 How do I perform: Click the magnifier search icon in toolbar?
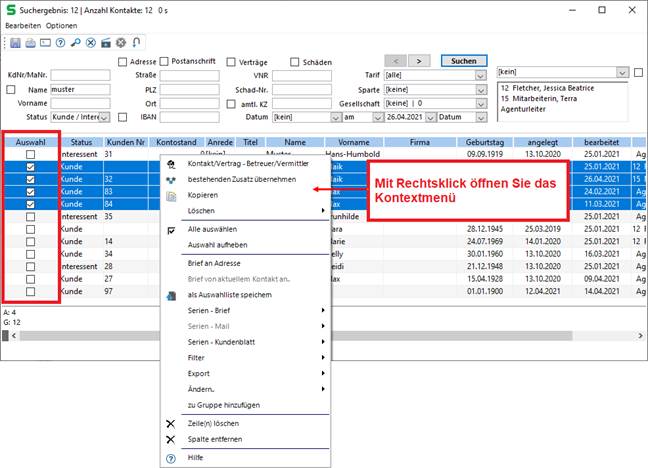point(76,43)
